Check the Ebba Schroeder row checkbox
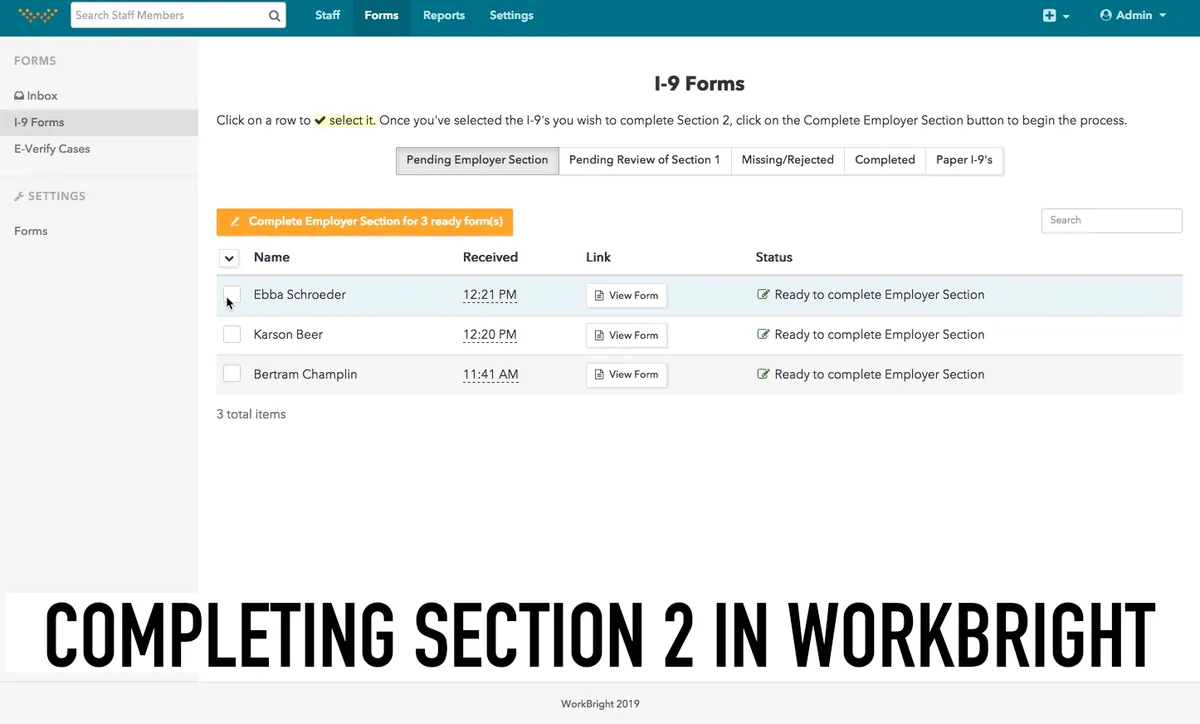The height and width of the screenshot is (724, 1200). [x=232, y=295]
